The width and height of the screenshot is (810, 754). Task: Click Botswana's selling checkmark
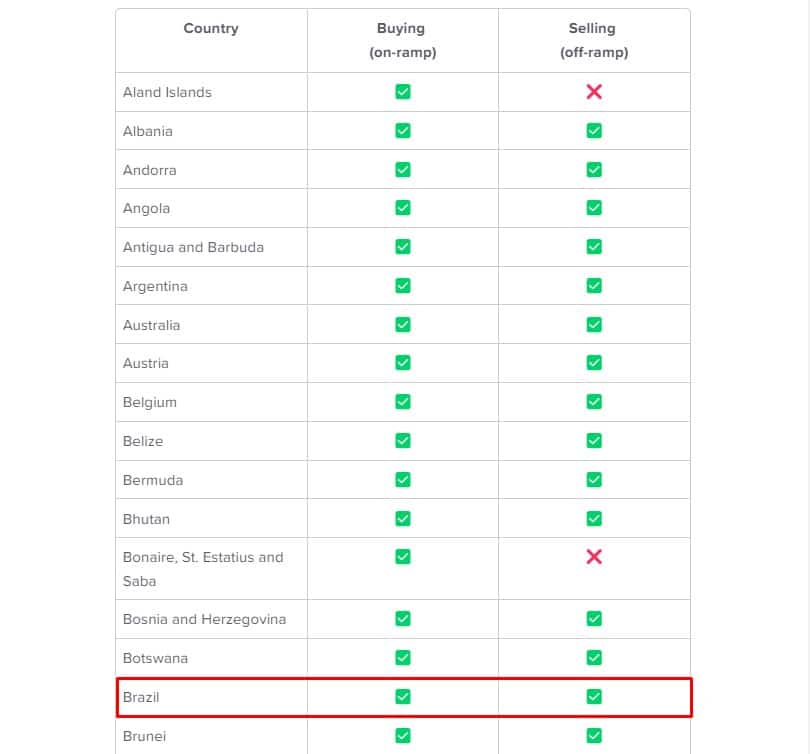[594, 658]
